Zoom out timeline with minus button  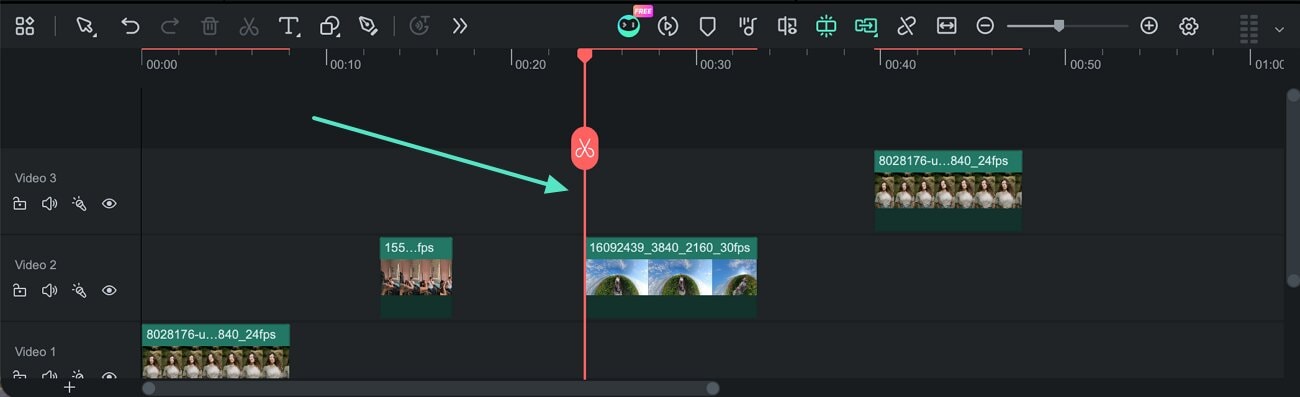click(985, 27)
